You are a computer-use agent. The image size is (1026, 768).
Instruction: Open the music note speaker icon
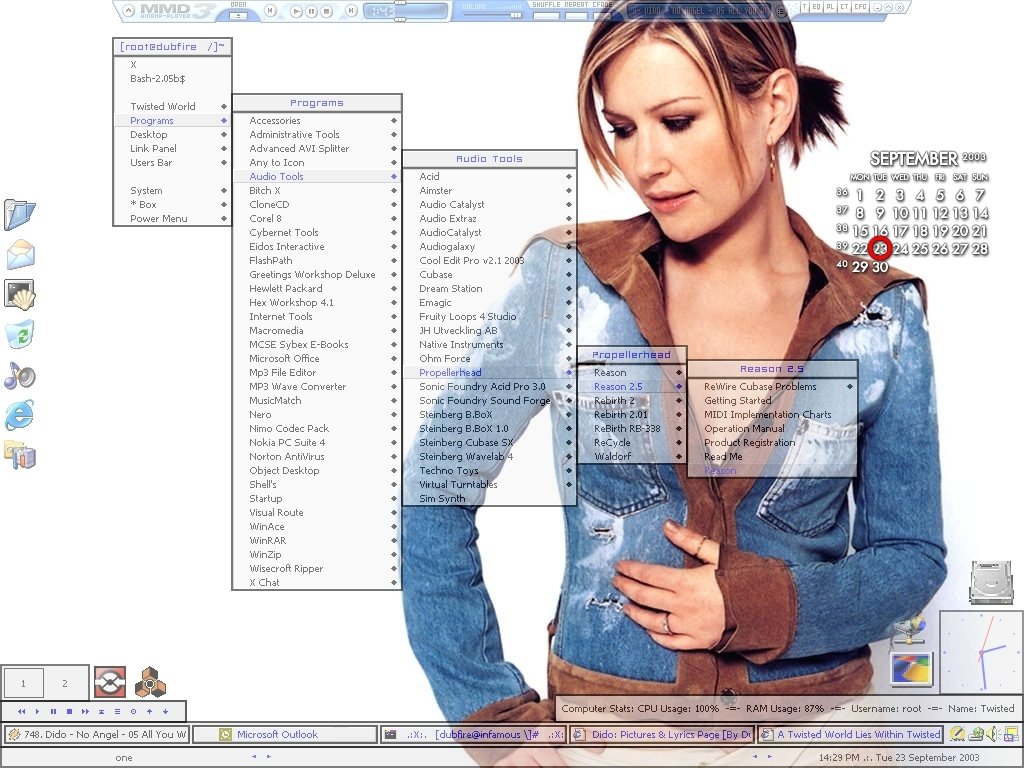(20, 375)
